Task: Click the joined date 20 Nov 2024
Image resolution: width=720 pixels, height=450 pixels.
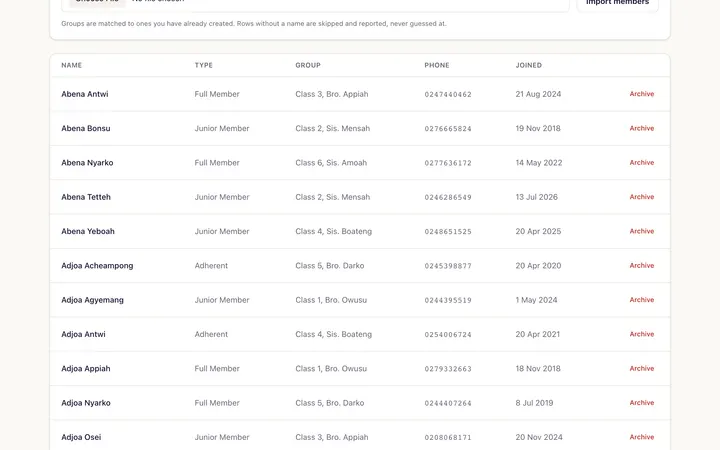Action: (x=539, y=437)
